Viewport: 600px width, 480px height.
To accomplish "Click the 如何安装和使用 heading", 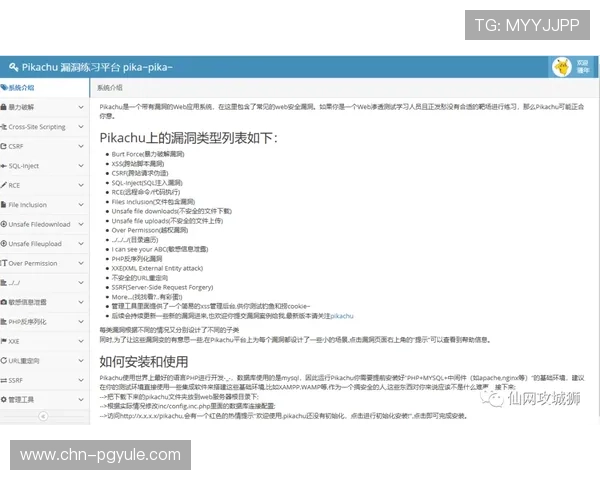I will [143, 362].
